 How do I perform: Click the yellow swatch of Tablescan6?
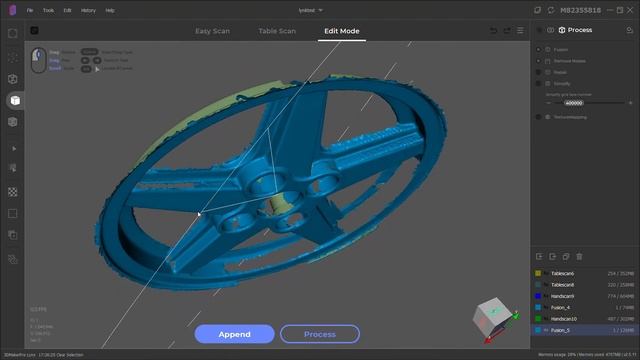538,273
